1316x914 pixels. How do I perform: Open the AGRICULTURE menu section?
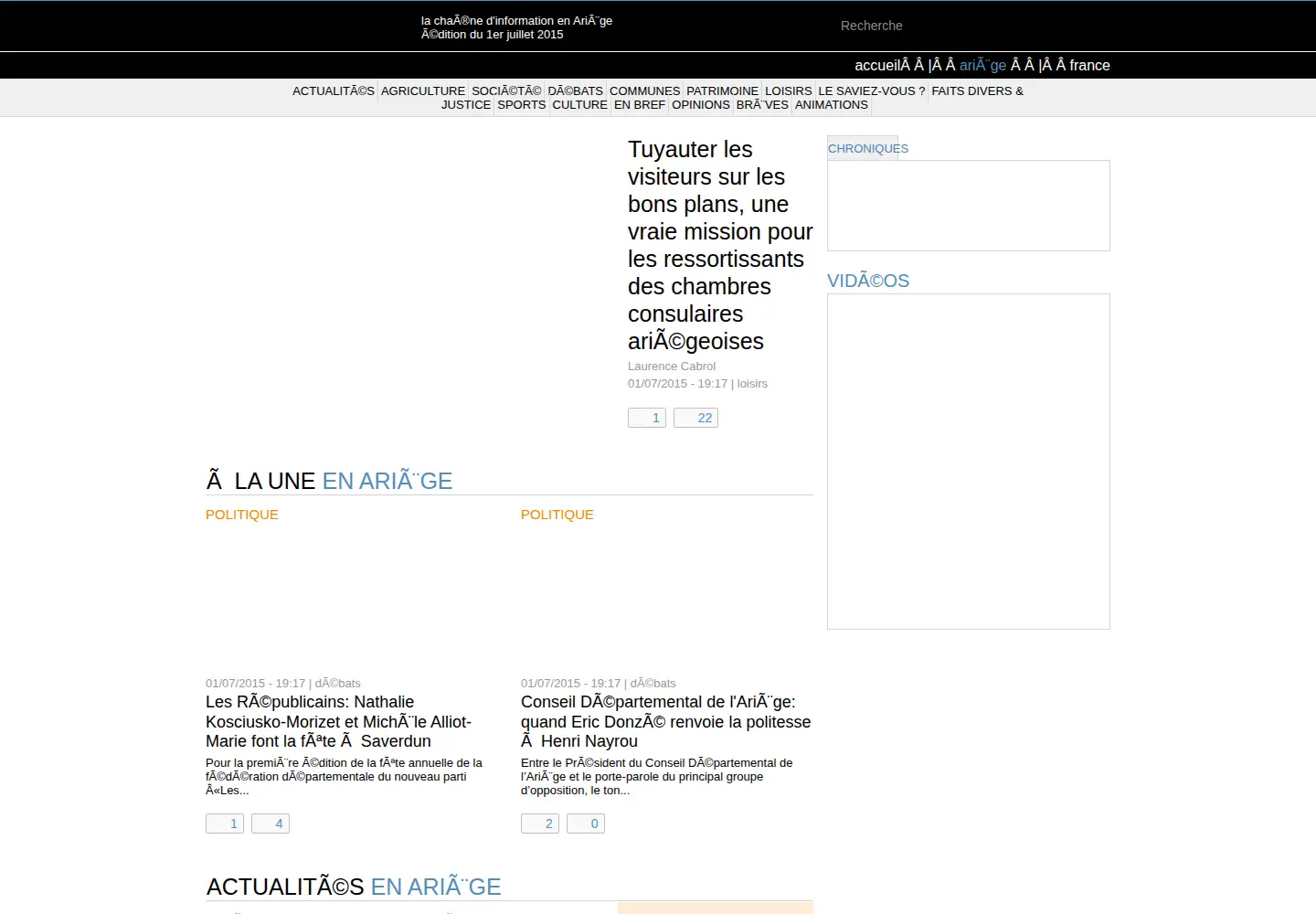[x=423, y=90]
